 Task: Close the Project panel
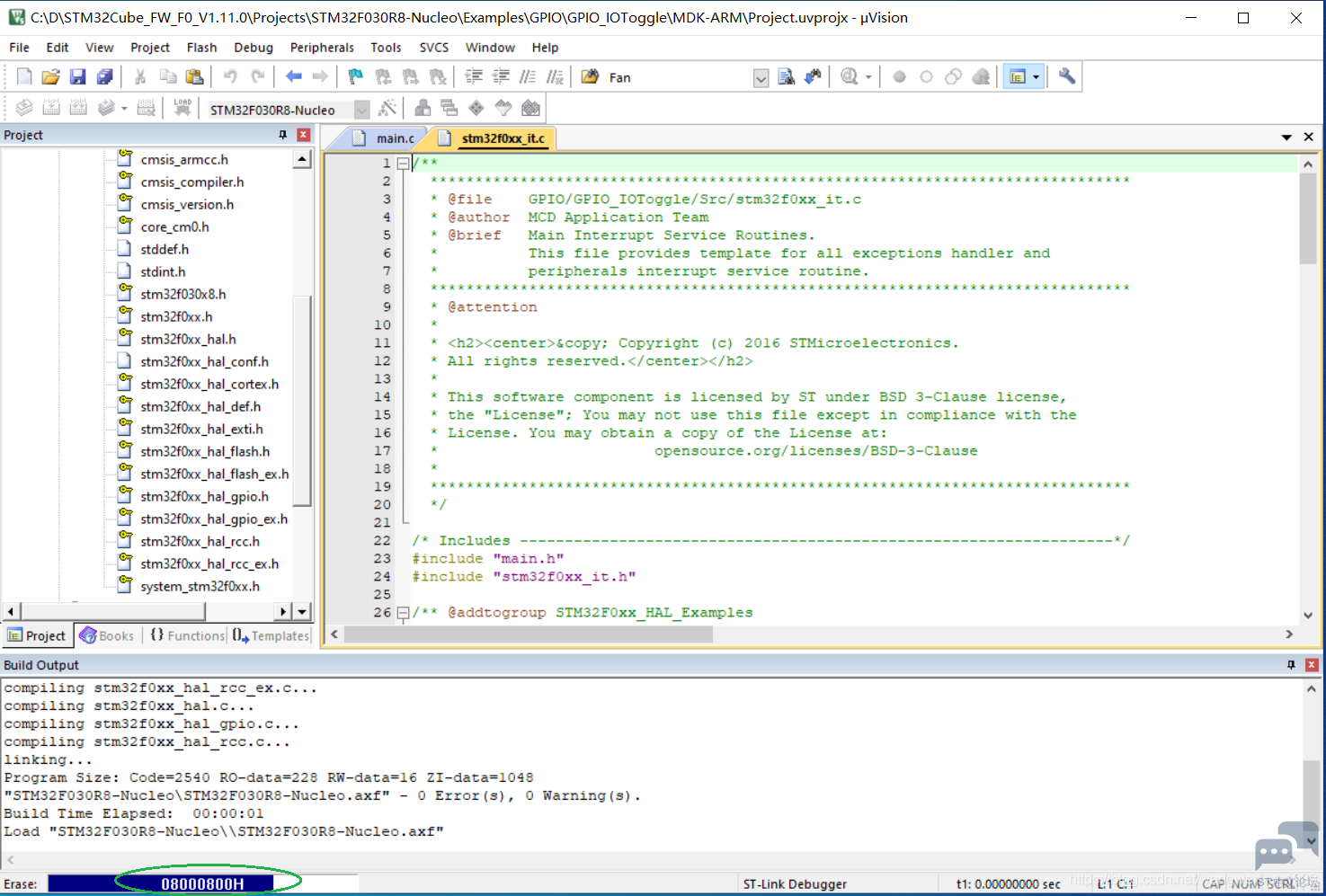coord(304,135)
